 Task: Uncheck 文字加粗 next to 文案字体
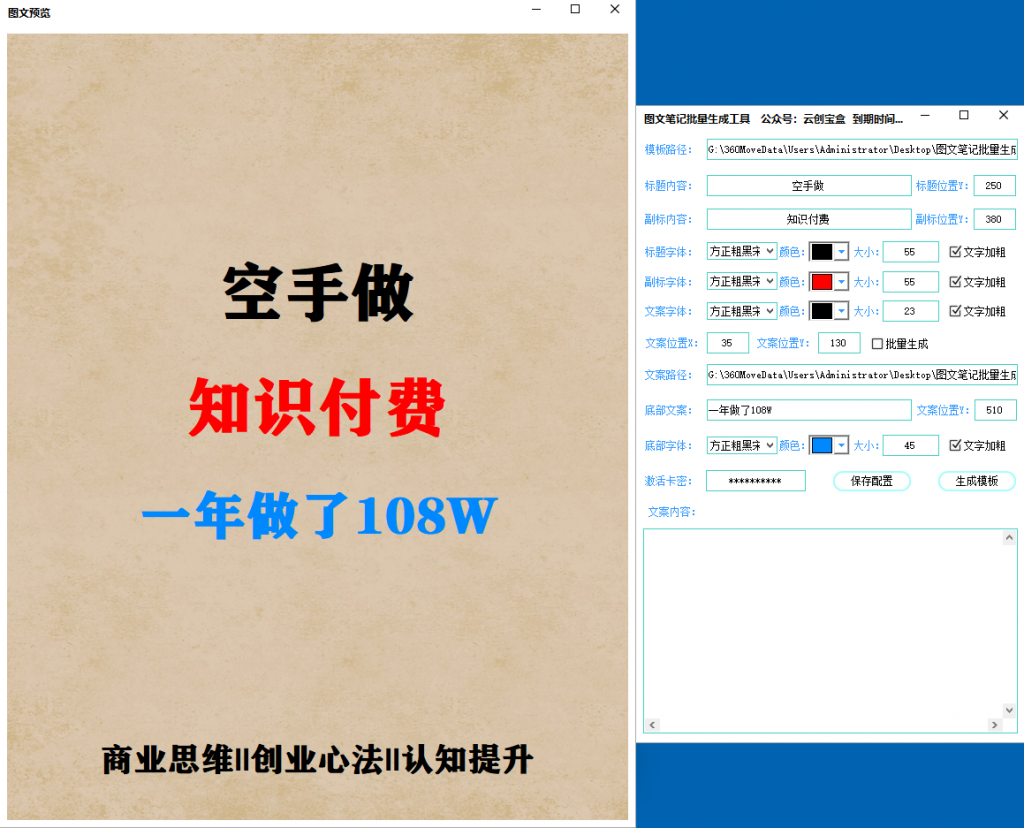pyautogui.click(x=953, y=311)
